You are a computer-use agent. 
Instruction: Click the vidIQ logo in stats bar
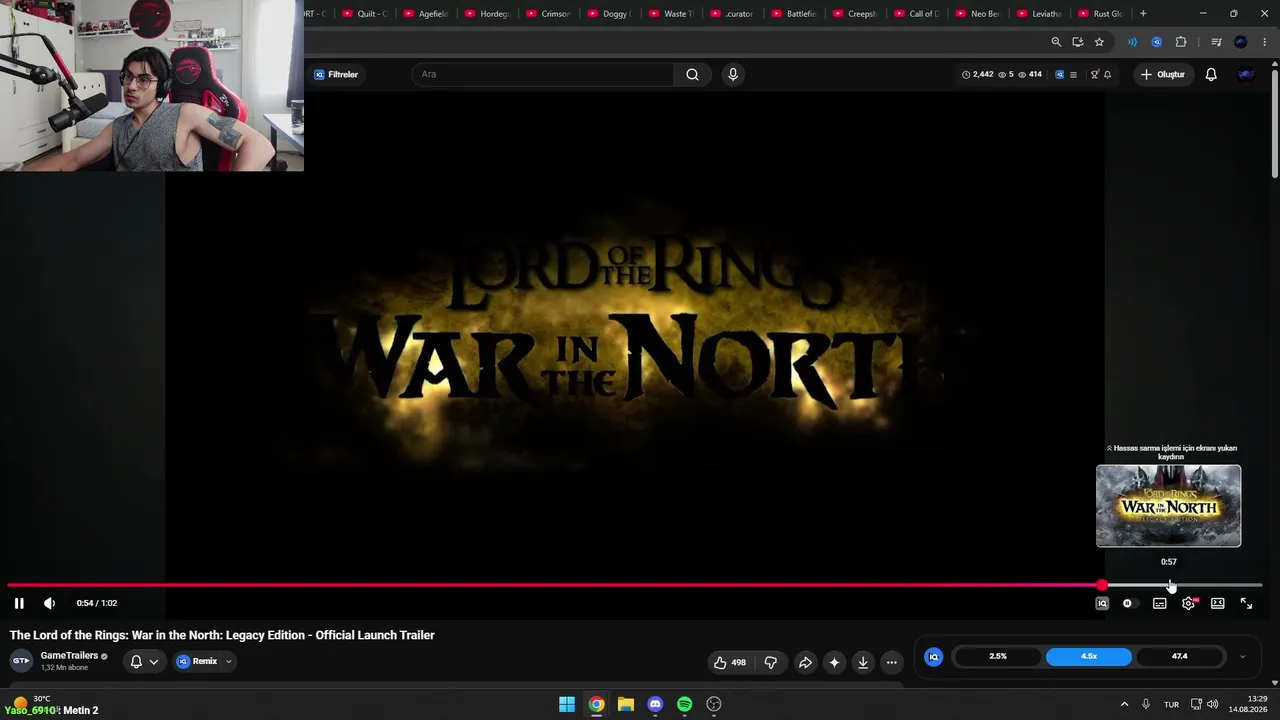[x=934, y=657]
